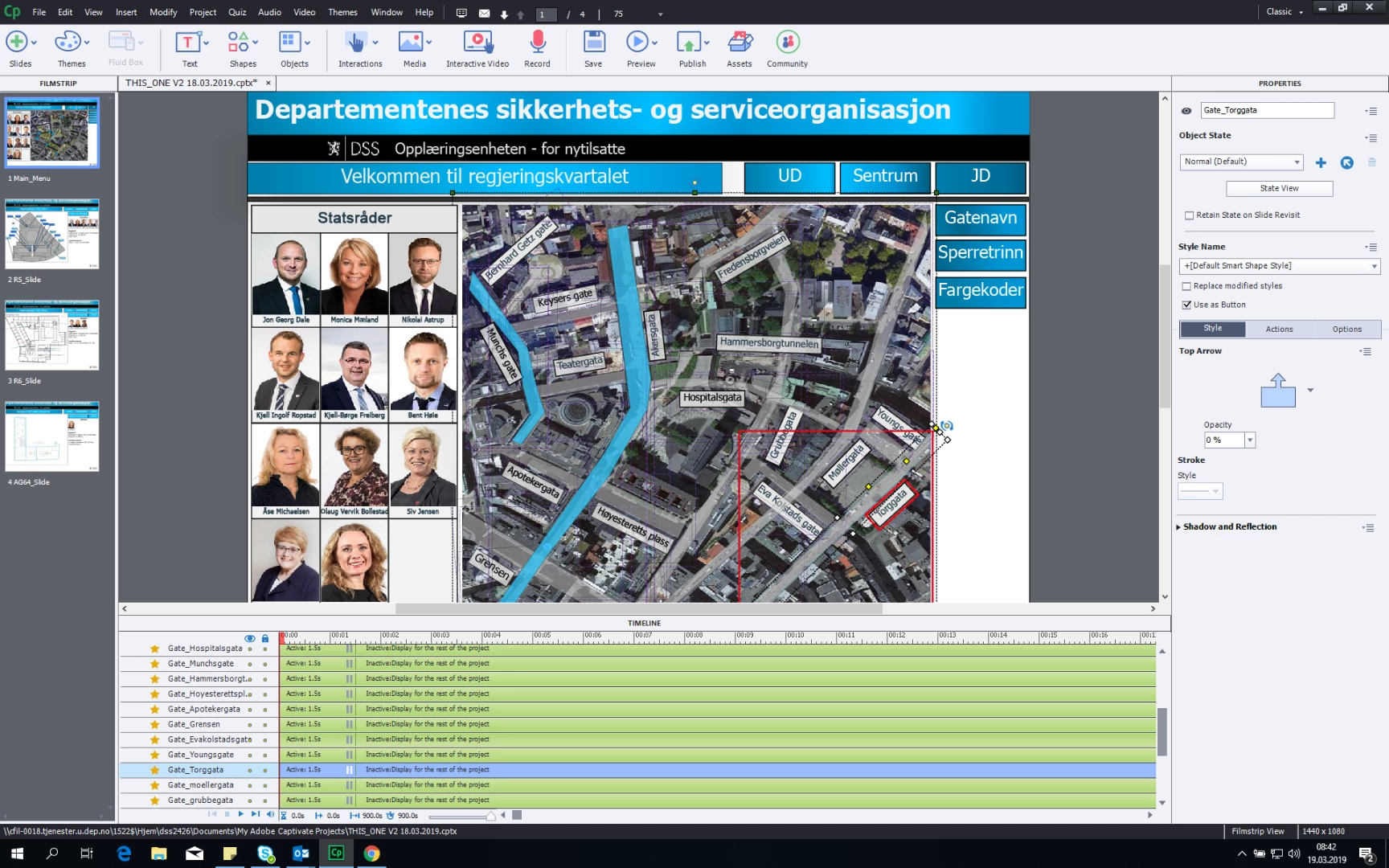Click the Community icon

point(787,42)
